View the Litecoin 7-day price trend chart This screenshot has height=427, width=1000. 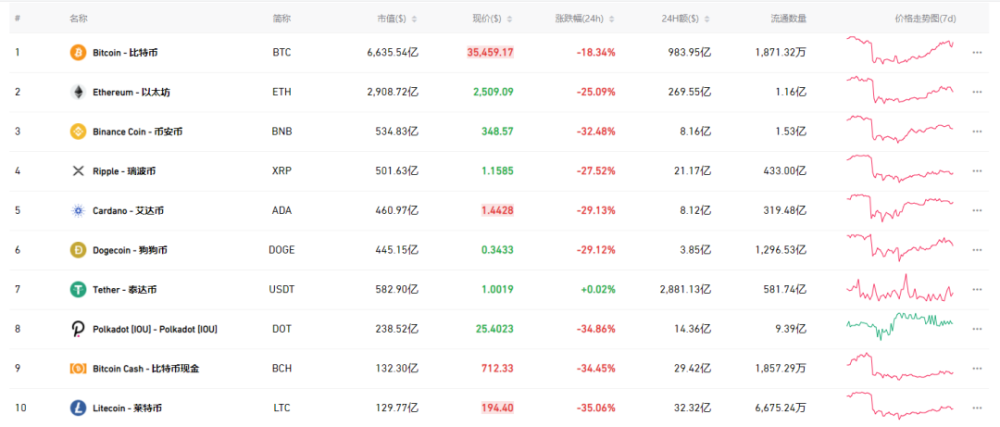coord(901,406)
